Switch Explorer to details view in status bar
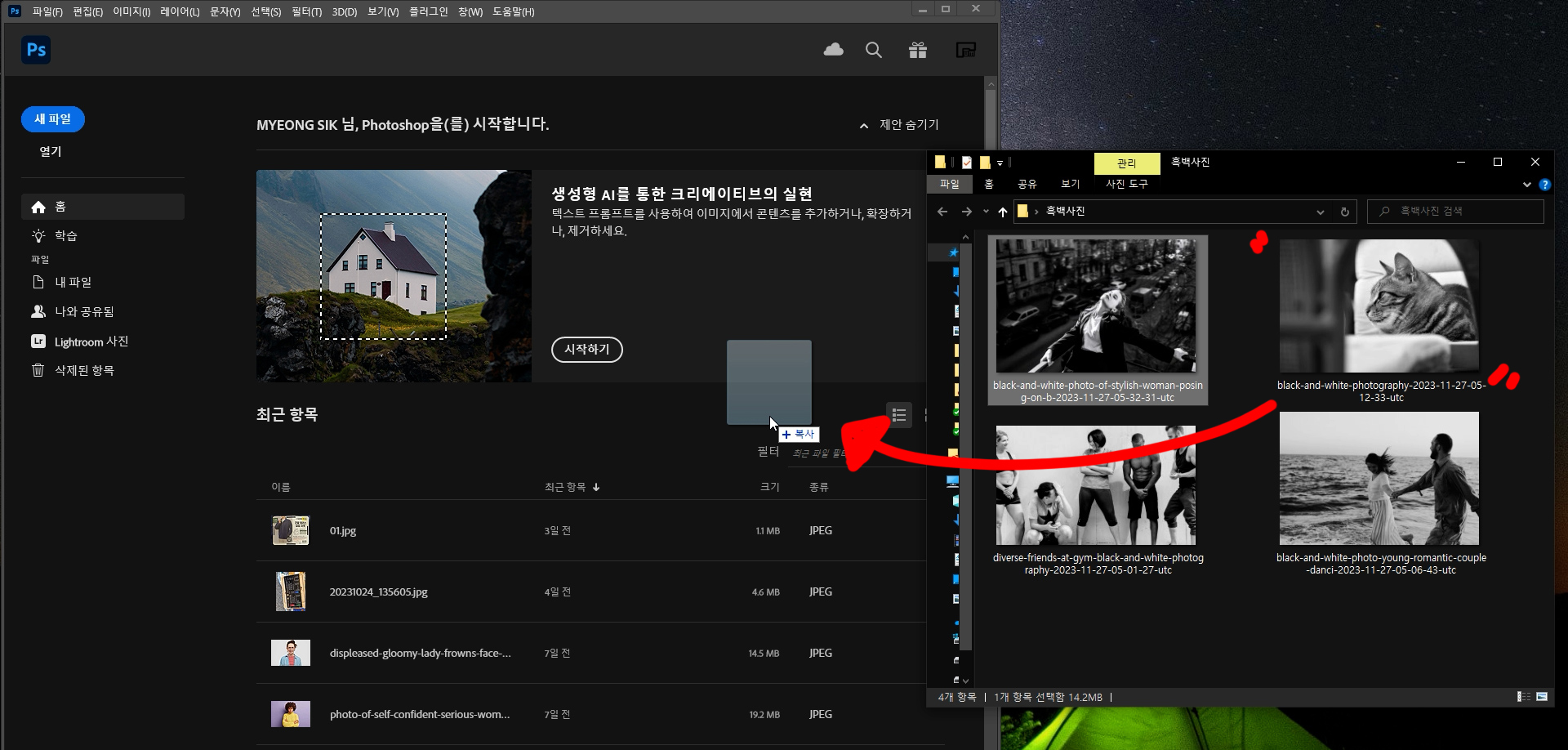1568x750 pixels. 1524,697
